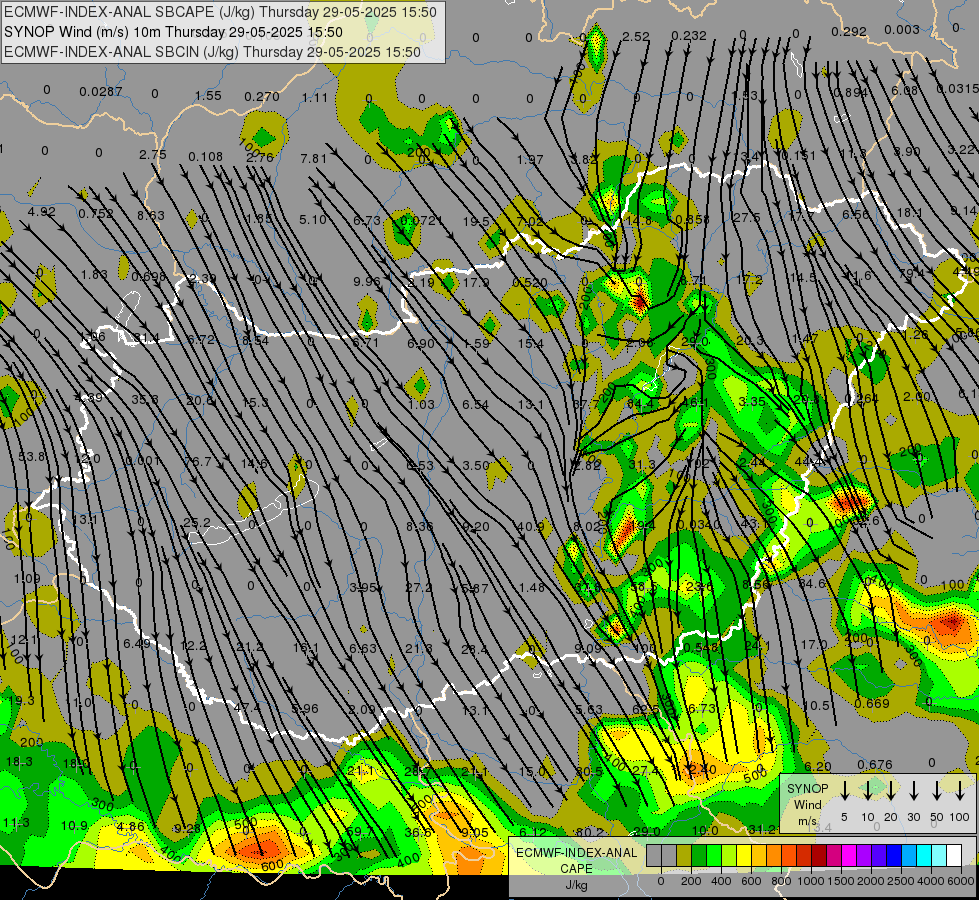Click the SBCIN title line in header
Viewport: 979px width, 900px height.
point(212,52)
